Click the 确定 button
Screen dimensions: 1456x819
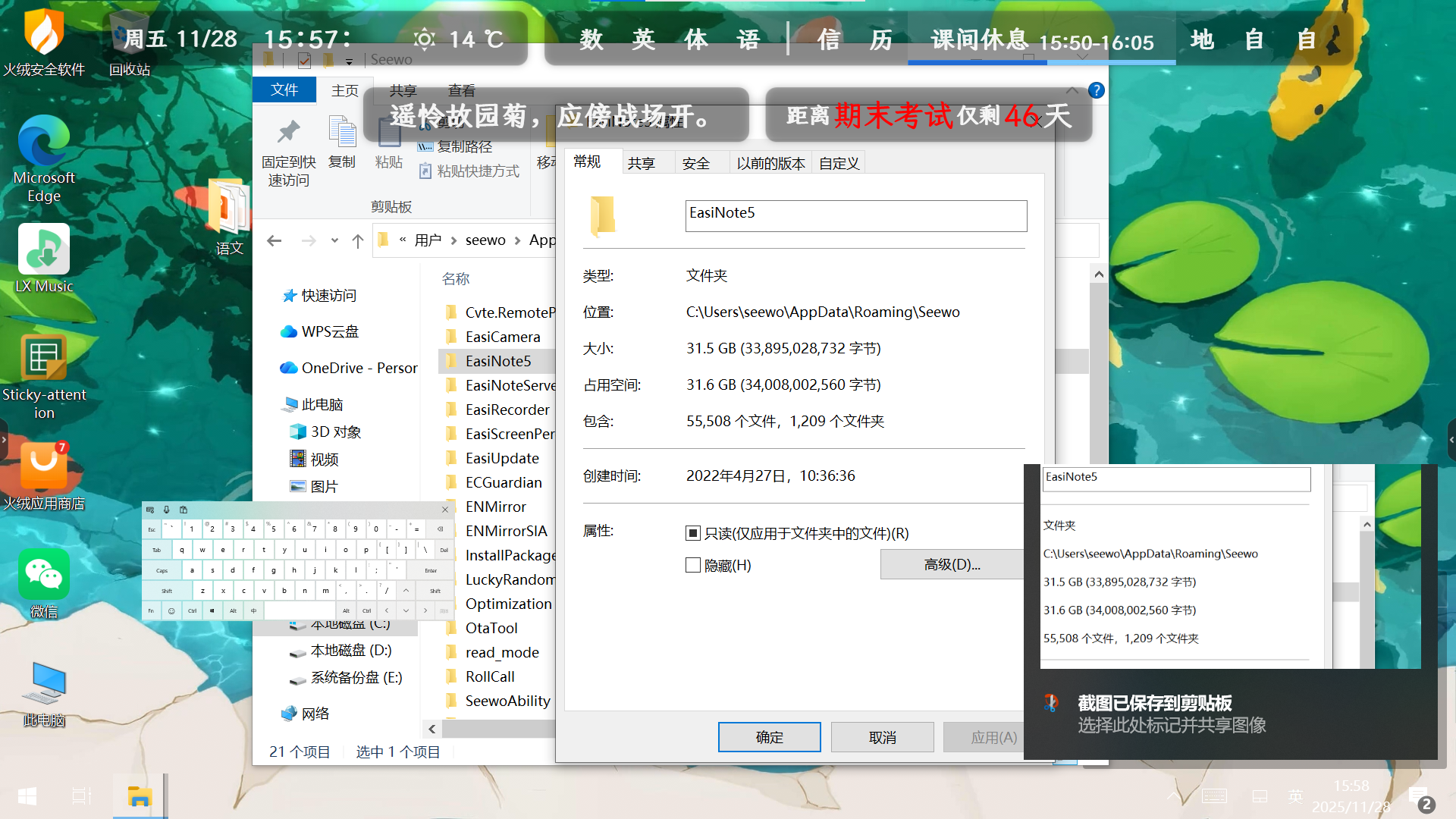pyautogui.click(x=769, y=737)
